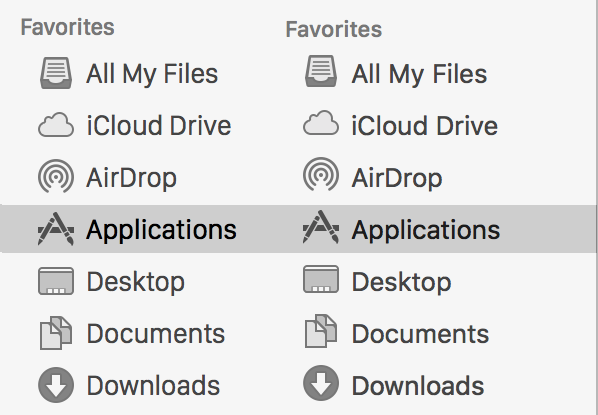This screenshot has width=598, height=415.
Task: Click the iCloud Drive cloud icon in left list
Action: 56,125
